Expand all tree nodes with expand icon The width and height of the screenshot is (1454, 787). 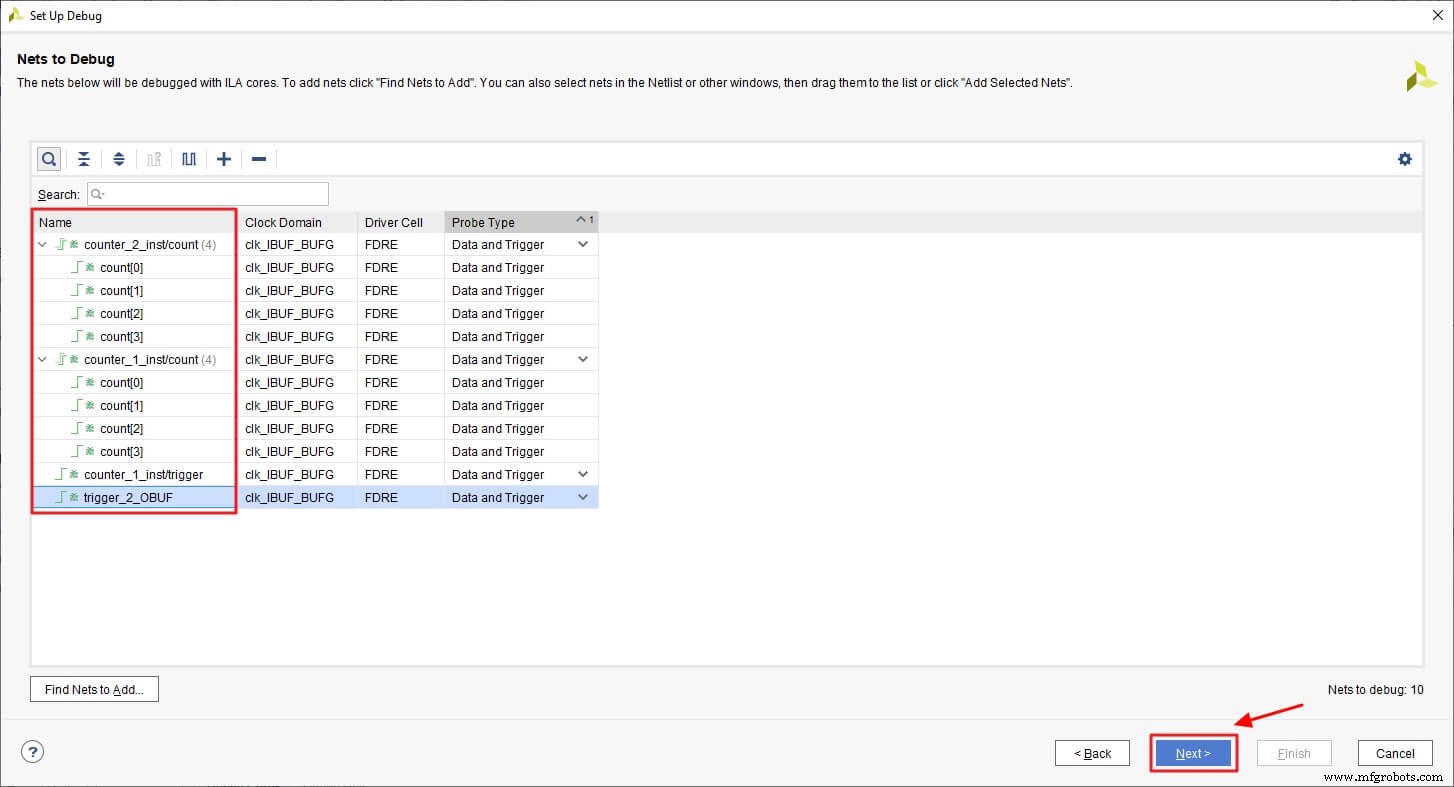click(119, 158)
